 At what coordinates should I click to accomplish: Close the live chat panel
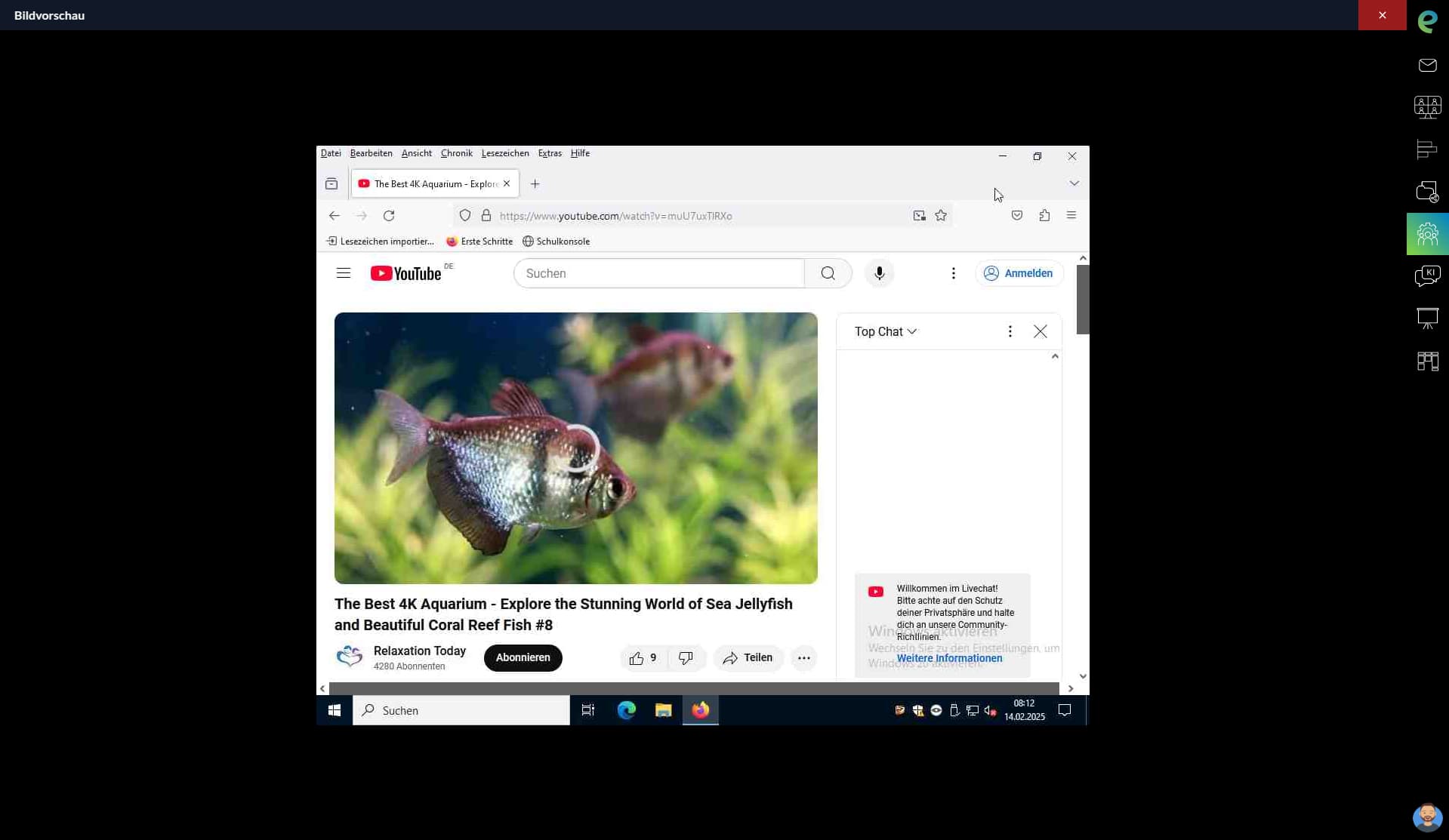pyautogui.click(x=1041, y=331)
